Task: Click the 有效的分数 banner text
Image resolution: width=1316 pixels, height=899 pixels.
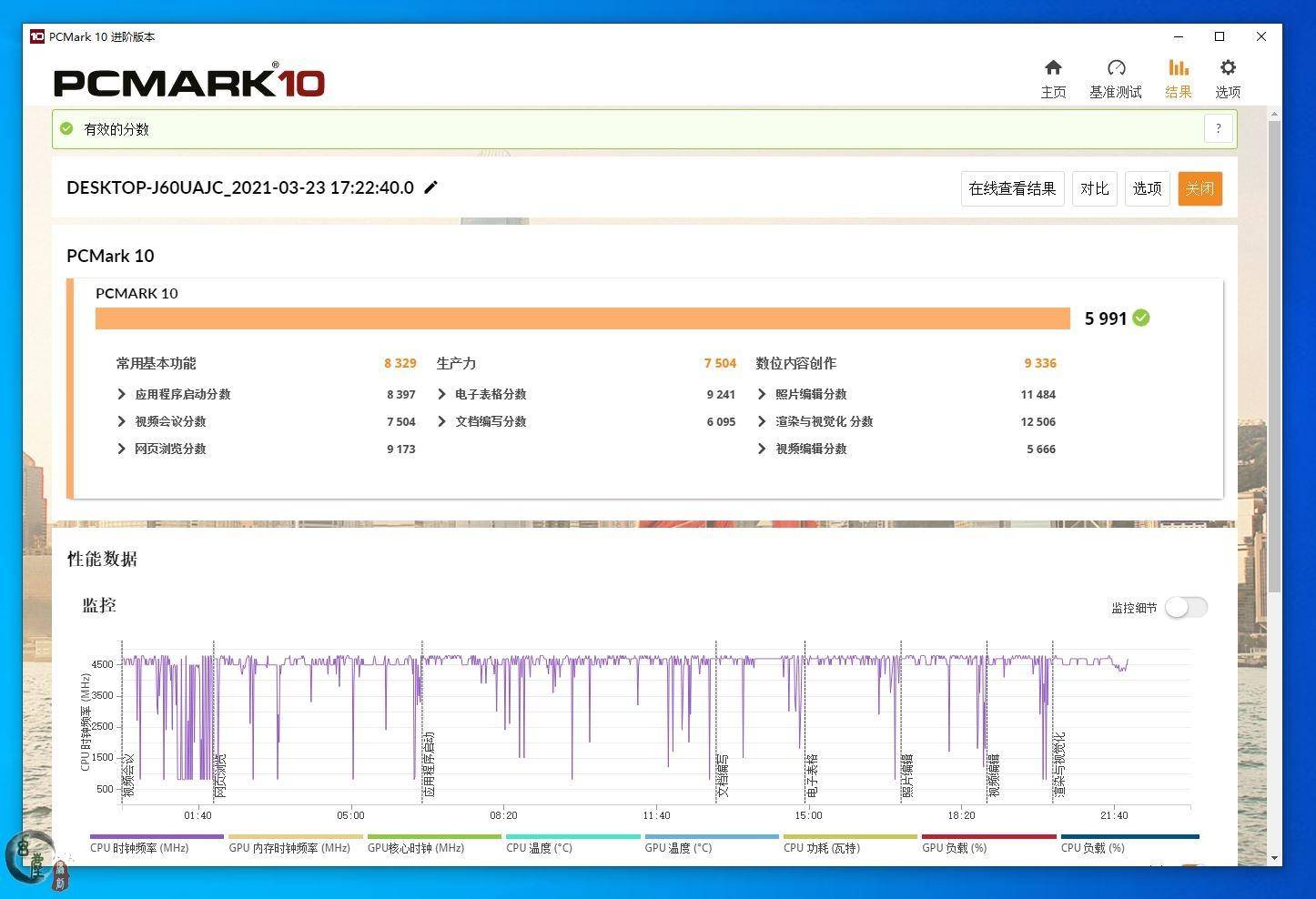Action: (x=116, y=129)
